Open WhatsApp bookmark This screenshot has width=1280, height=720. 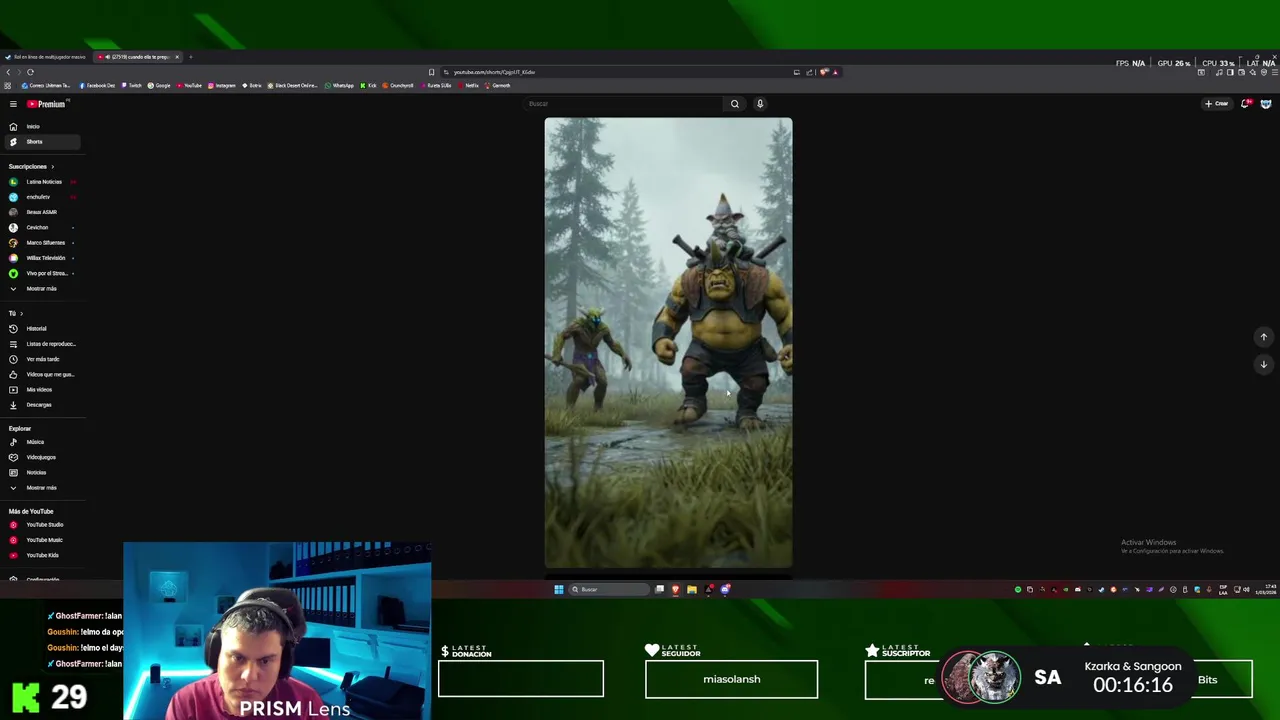(x=340, y=86)
